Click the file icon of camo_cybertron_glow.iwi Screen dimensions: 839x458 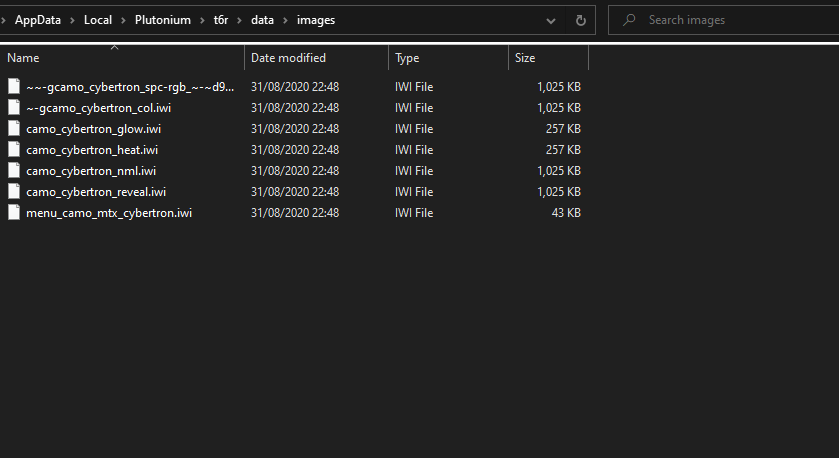pos(14,129)
